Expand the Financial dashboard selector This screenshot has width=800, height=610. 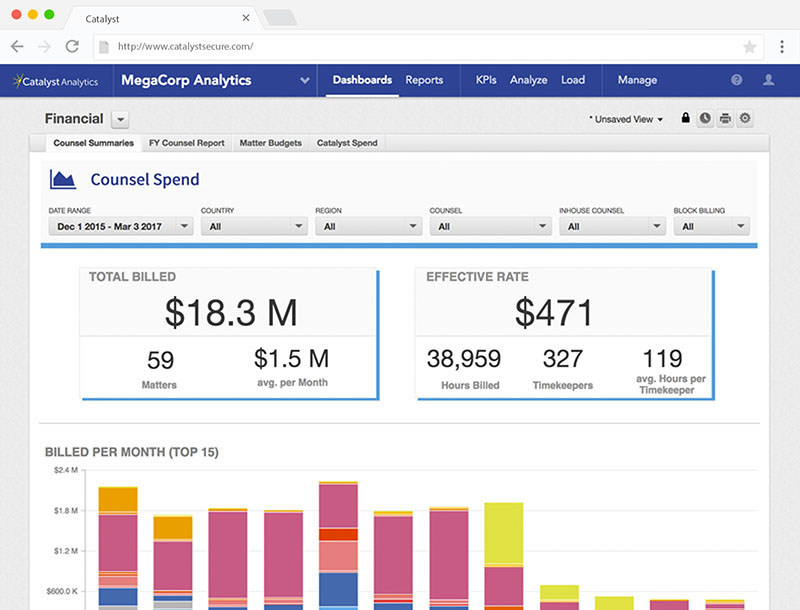tap(119, 119)
